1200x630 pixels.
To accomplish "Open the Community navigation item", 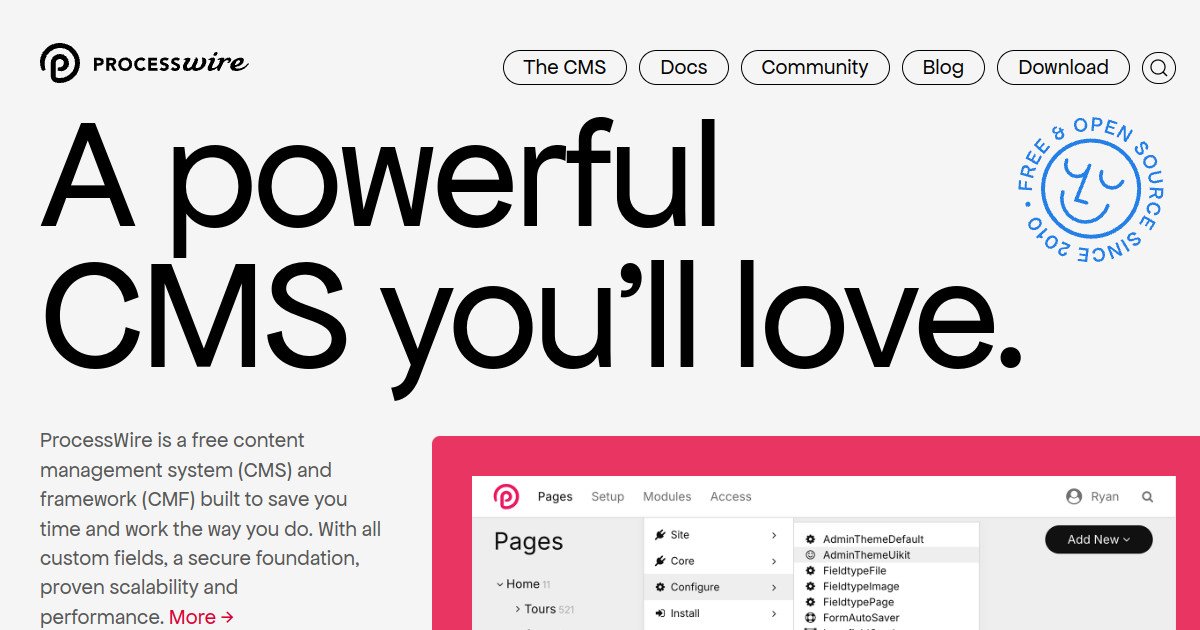I will pos(815,68).
